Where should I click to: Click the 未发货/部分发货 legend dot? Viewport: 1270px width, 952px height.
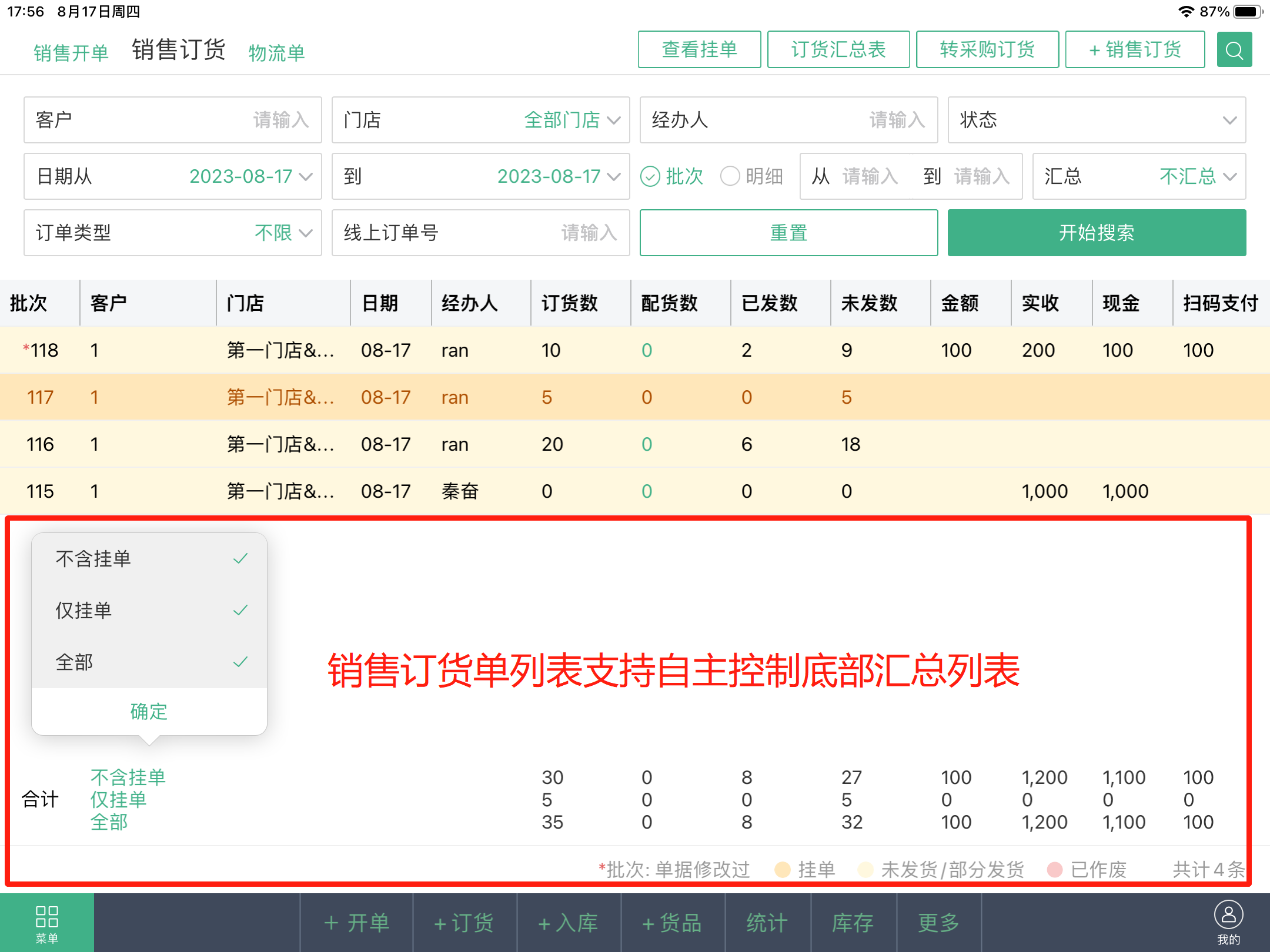[x=865, y=869]
